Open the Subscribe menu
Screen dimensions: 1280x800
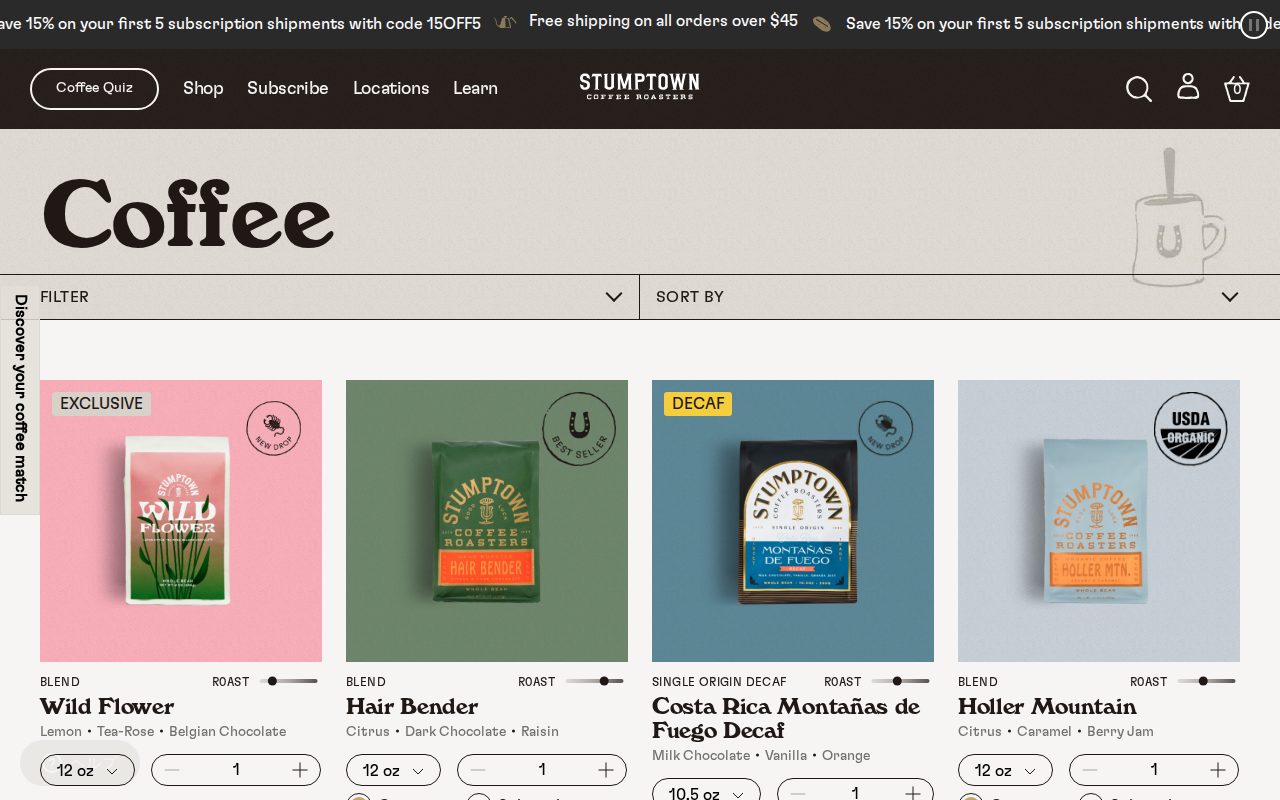coord(288,88)
